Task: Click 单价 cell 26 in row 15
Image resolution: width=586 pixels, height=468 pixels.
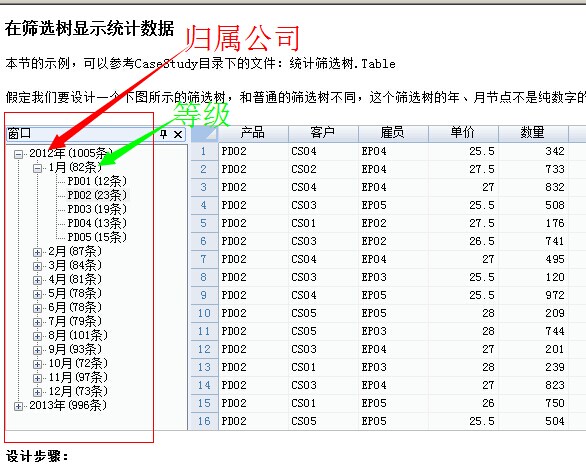Action: pyautogui.click(x=463, y=403)
